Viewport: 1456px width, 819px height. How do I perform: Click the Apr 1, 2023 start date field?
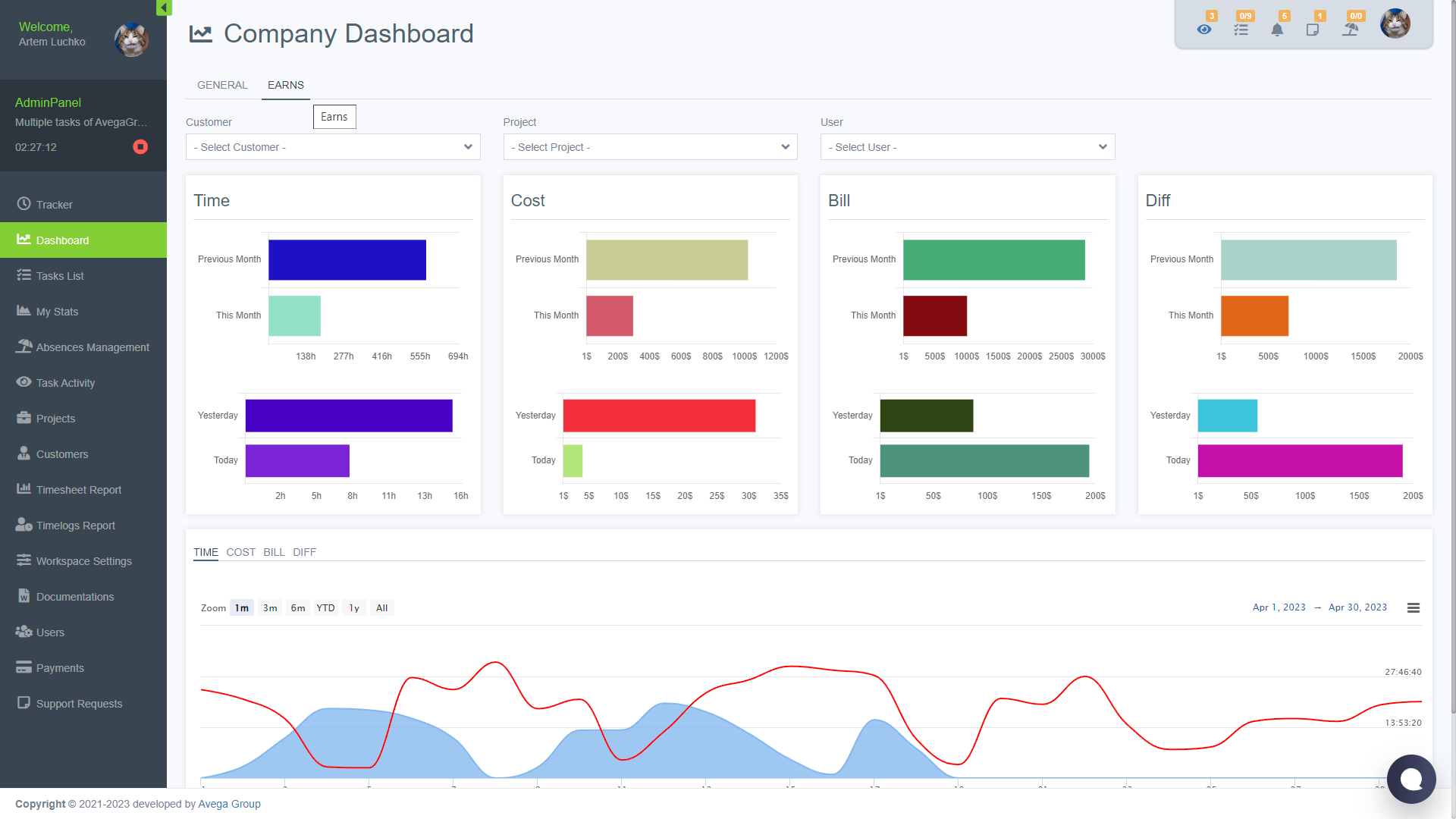1279,607
